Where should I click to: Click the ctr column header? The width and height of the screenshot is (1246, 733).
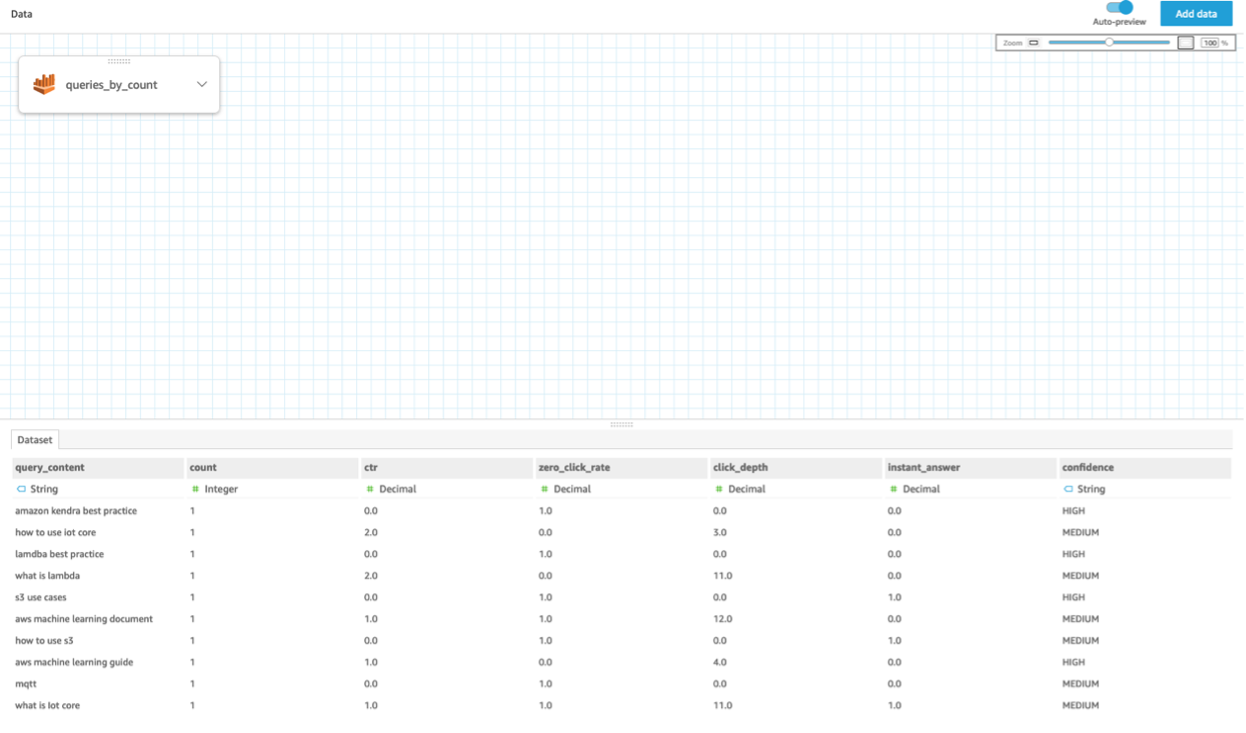[447, 467]
